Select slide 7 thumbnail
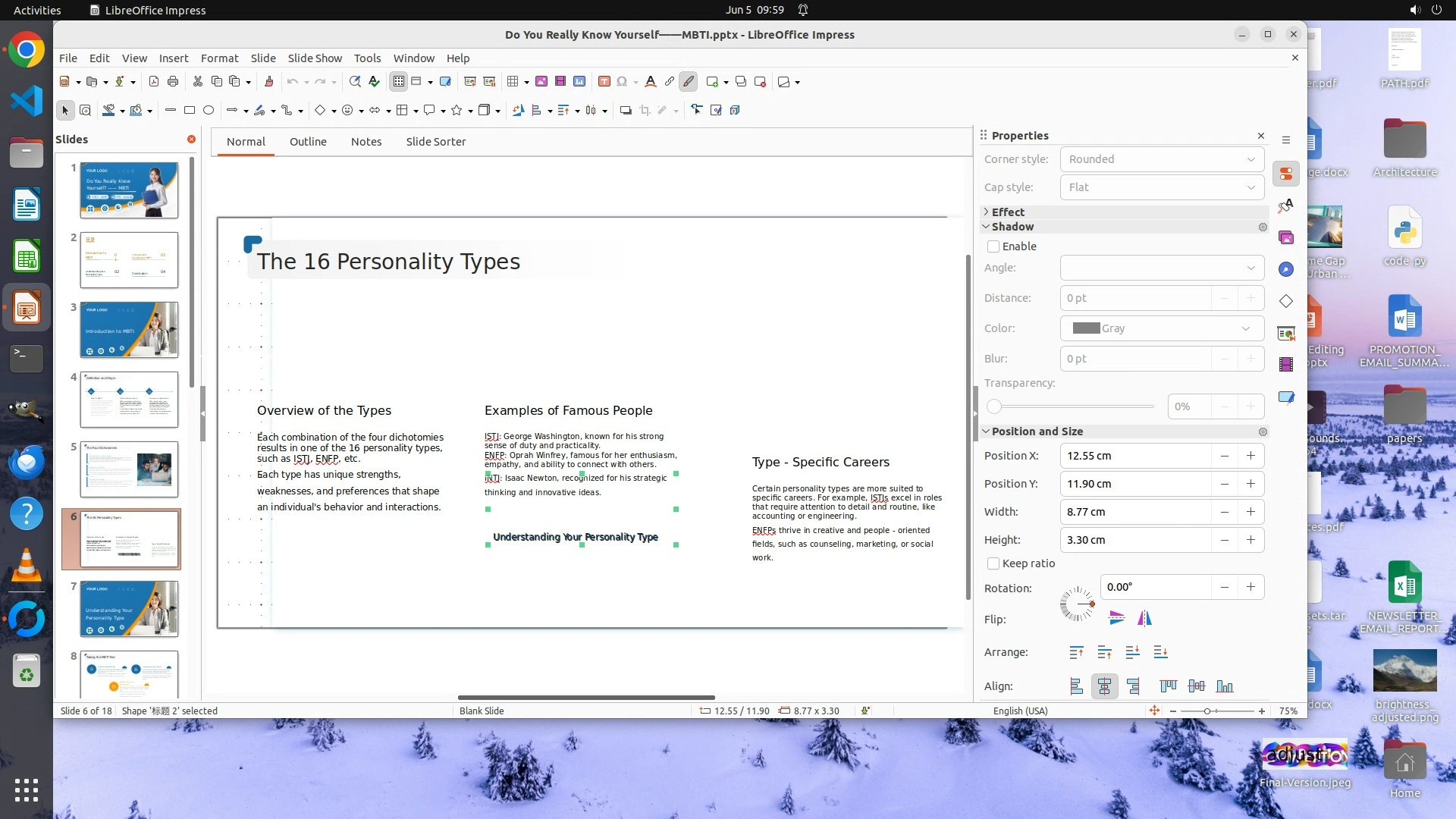The image size is (1456, 819). [x=129, y=608]
